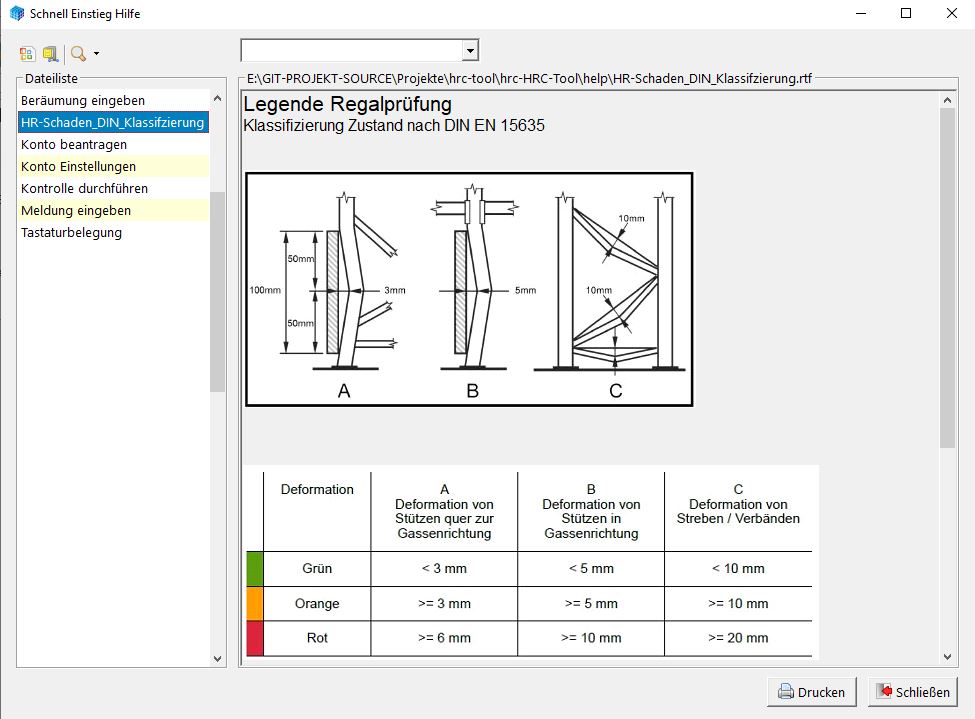Select 'Tastaturbelegung' list entry
This screenshot has height=719, width=975.
point(71,233)
